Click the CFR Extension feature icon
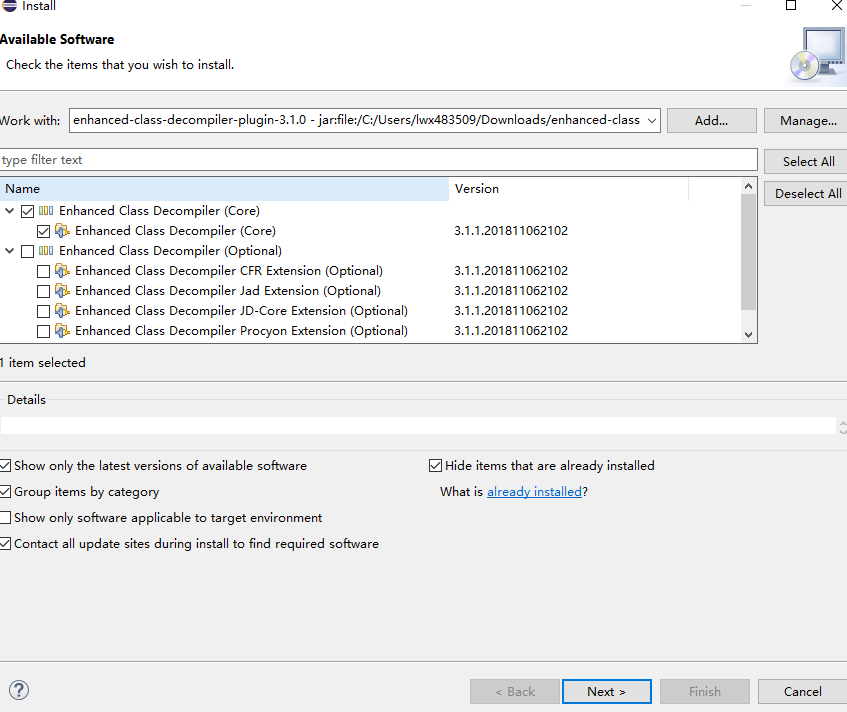The height and width of the screenshot is (712, 847). [62, 271]
